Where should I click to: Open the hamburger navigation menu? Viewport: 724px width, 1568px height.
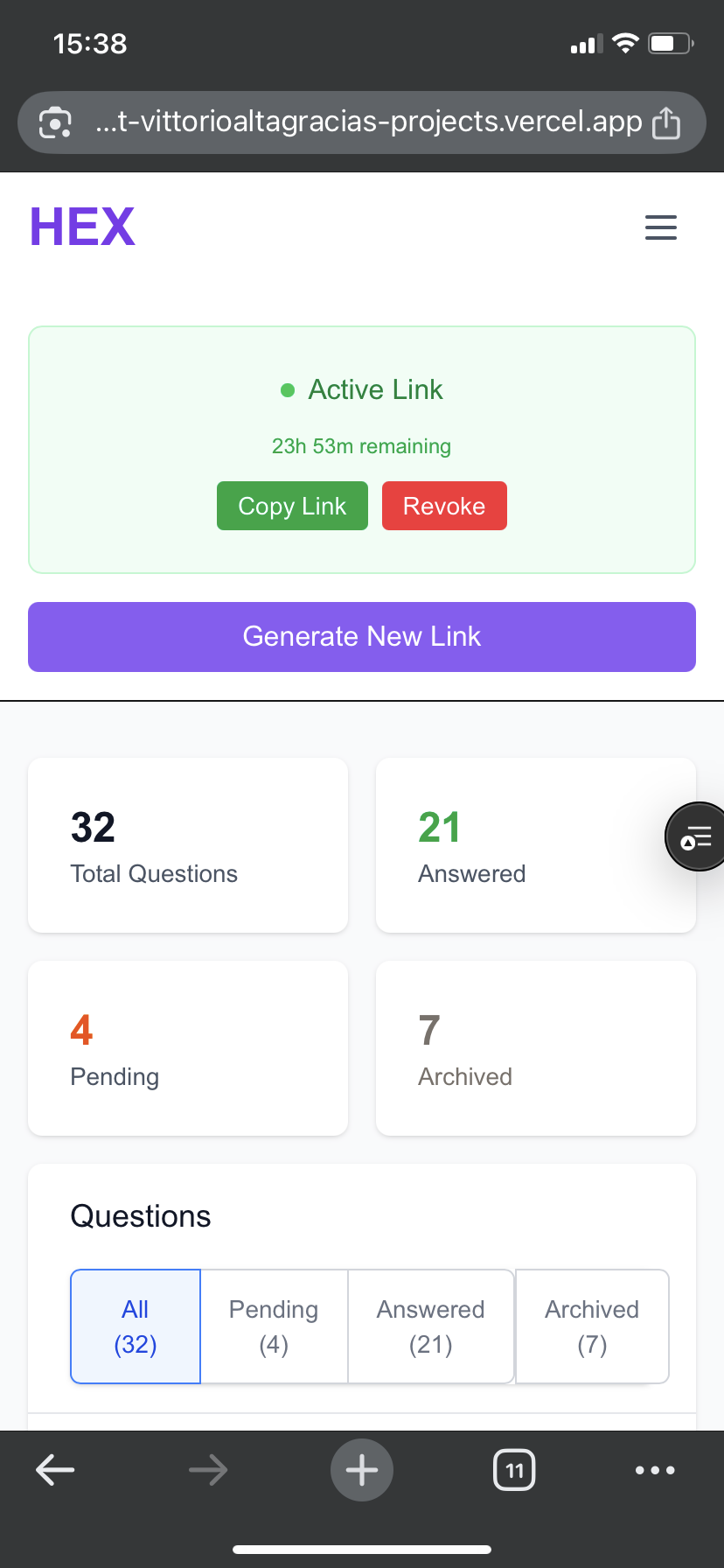660,227
